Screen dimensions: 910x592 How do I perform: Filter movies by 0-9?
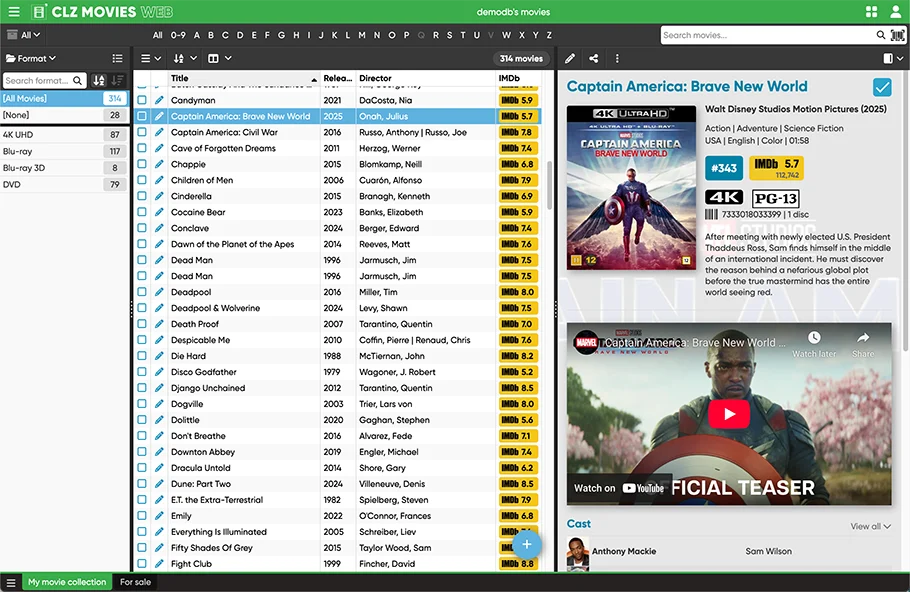tap(178, 35)
